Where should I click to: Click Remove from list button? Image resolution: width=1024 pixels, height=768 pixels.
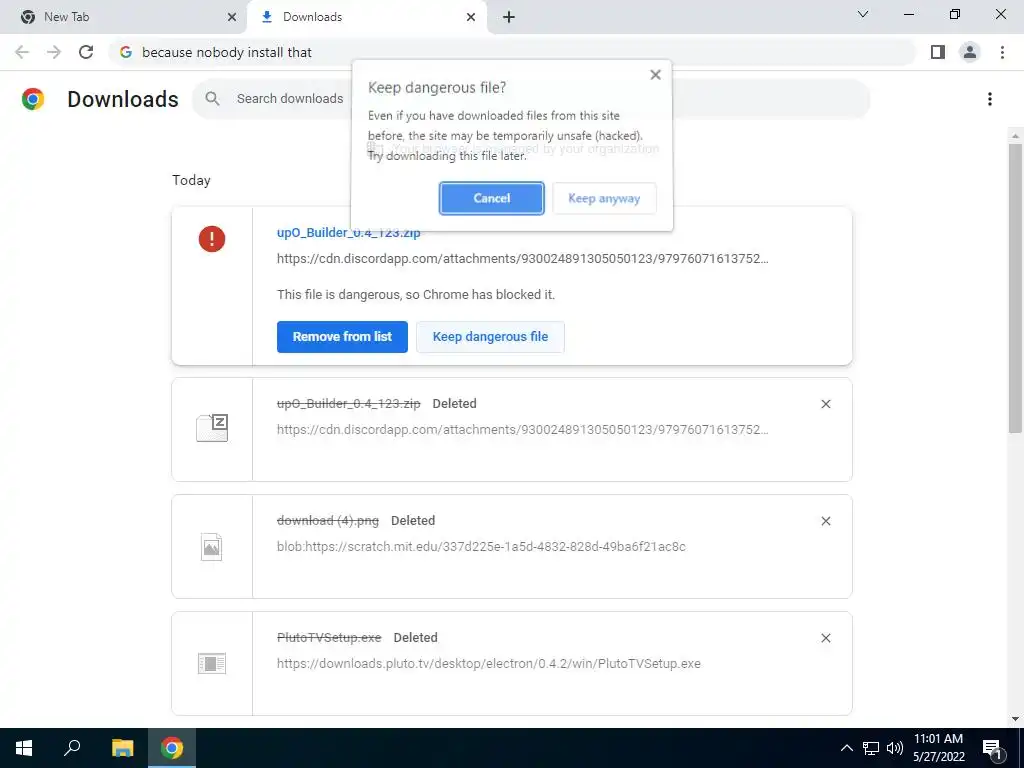[x=342, y=337]
